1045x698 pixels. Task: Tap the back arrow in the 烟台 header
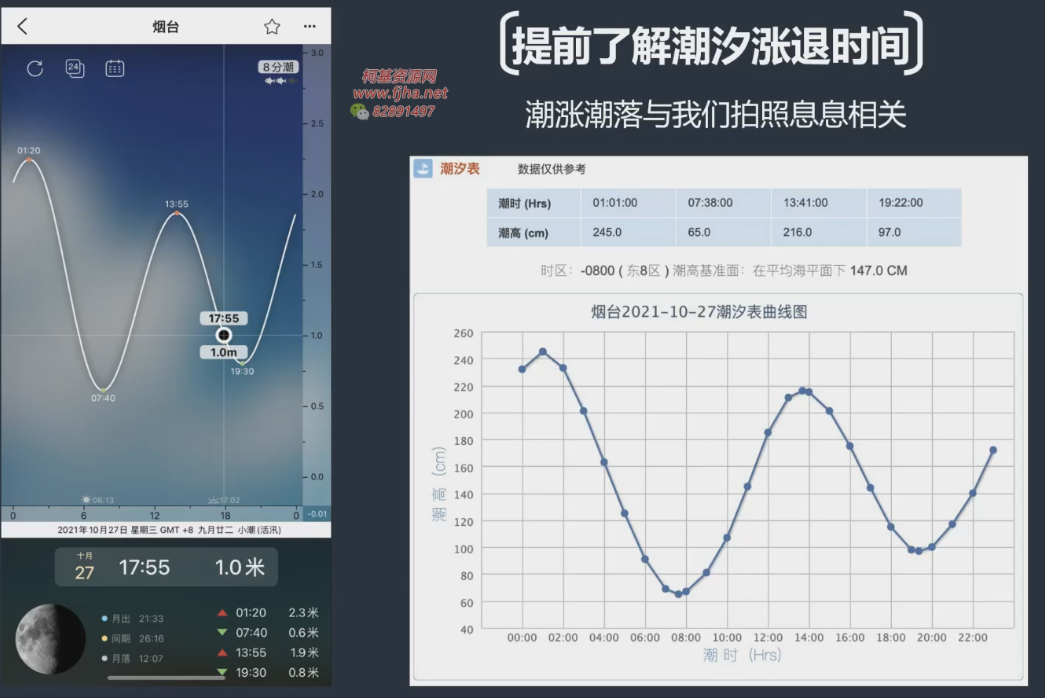[x=23, y=27]
